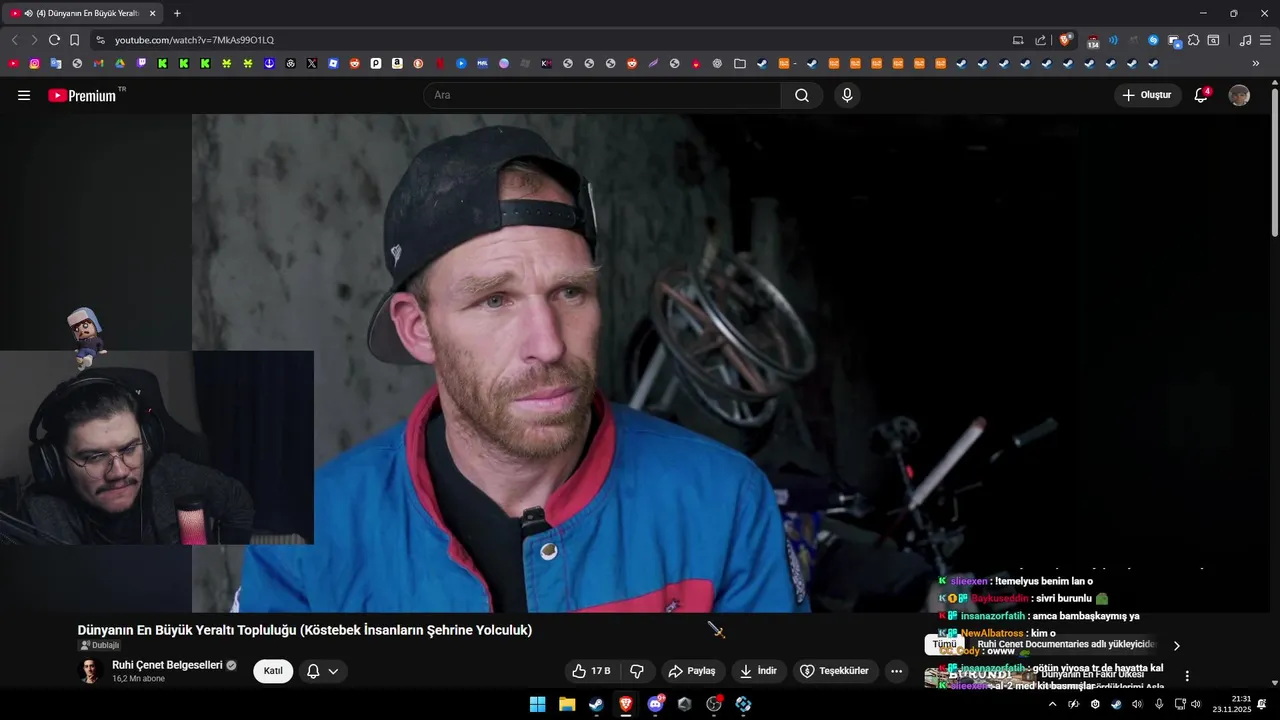
Task: Open the share page icon in the address bar
Action: pos(1040,40)
